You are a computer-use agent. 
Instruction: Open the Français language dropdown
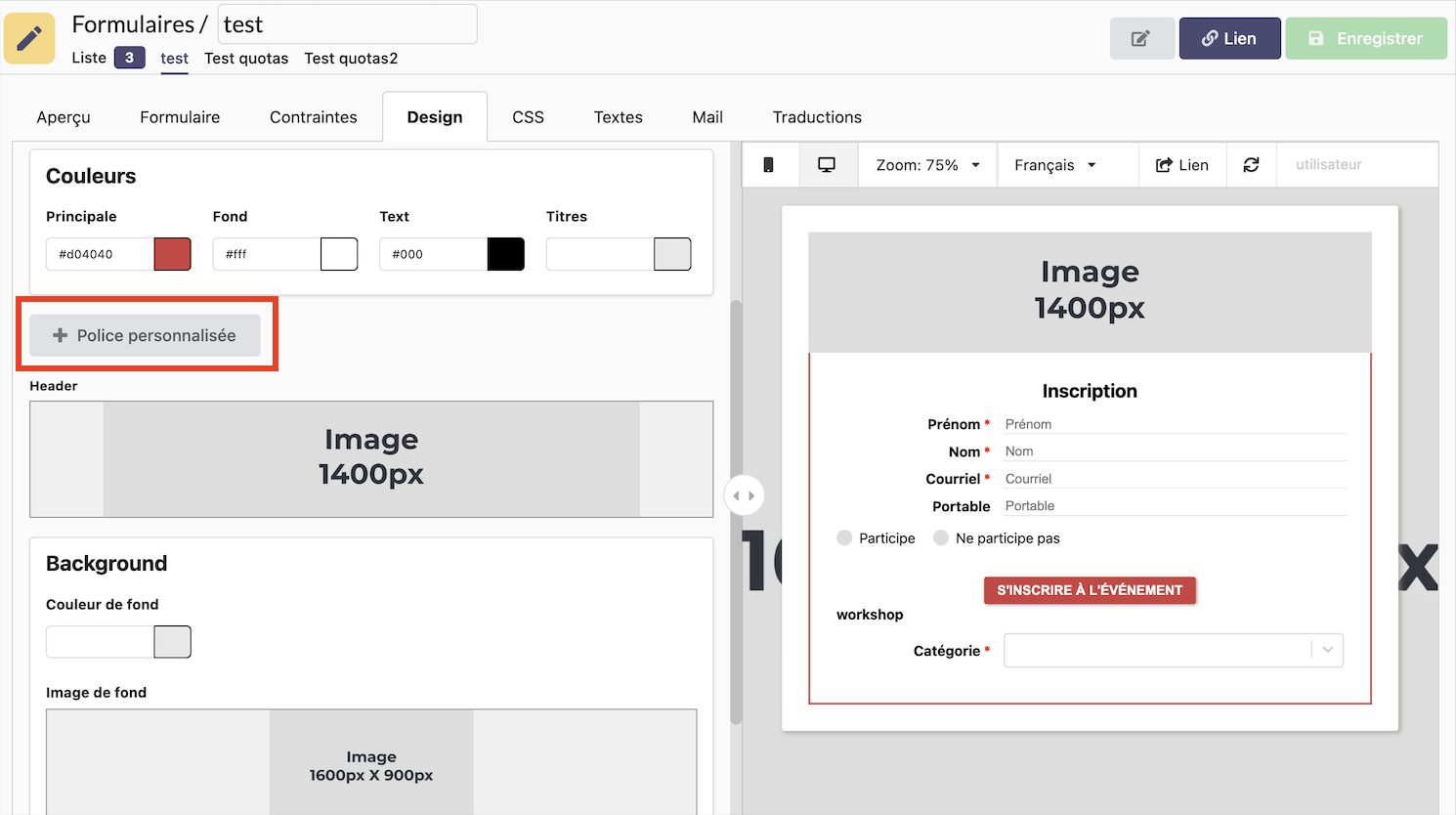[x=1055, y=165]
